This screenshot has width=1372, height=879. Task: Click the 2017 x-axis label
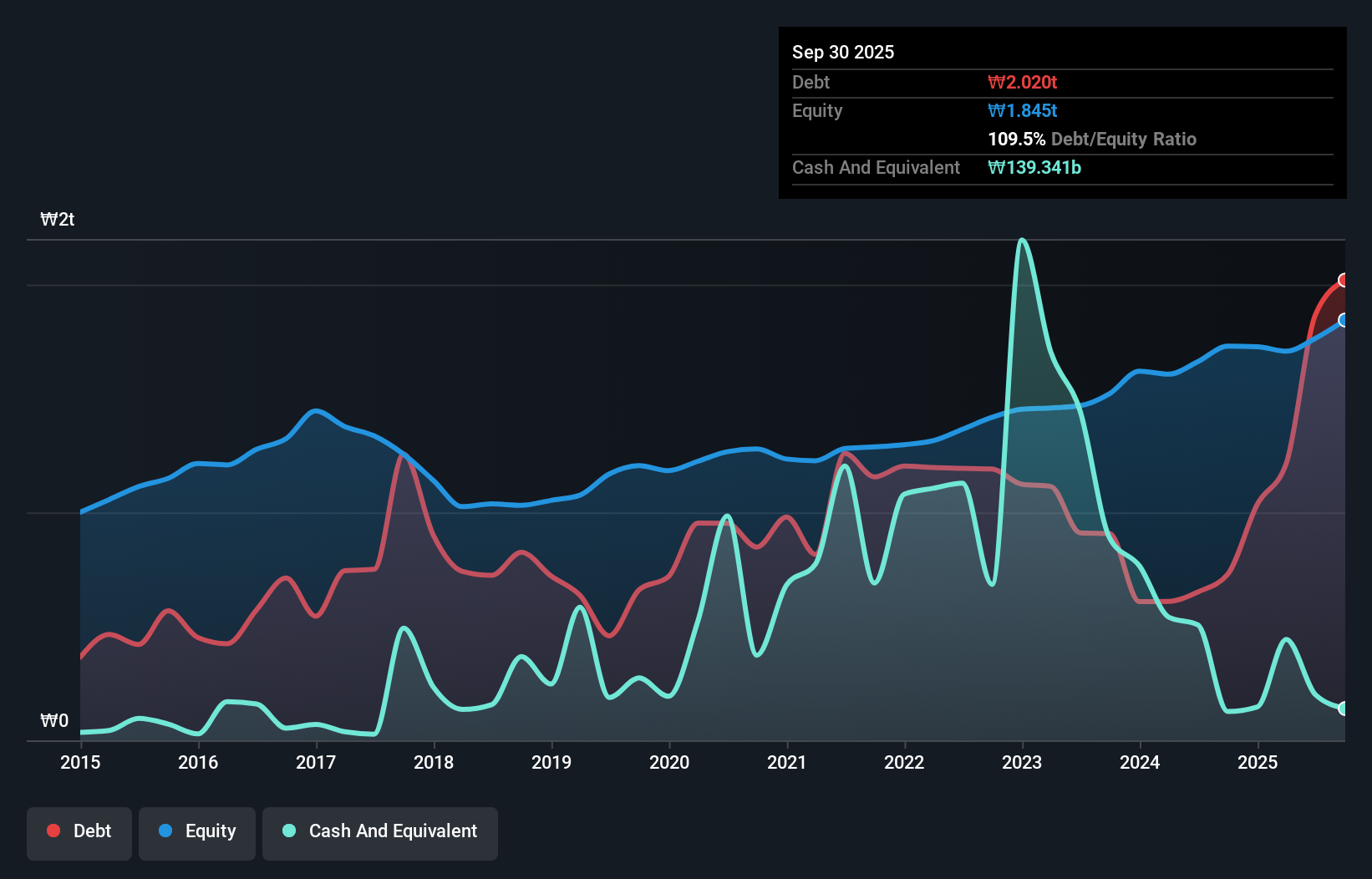click(x=316, y=762)
